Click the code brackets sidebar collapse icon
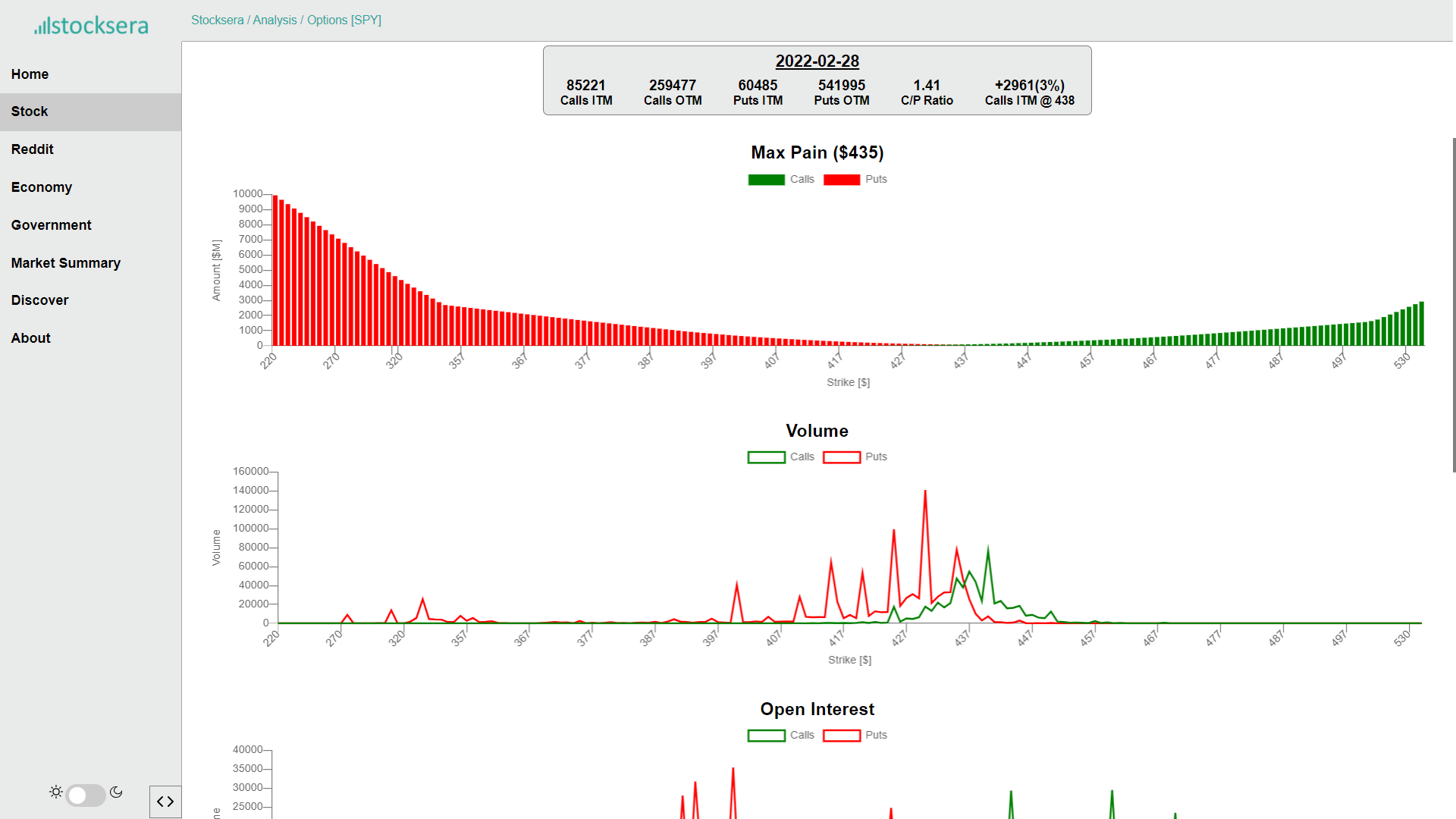Viewport: 1456px width, 819px height. [165, 802]
